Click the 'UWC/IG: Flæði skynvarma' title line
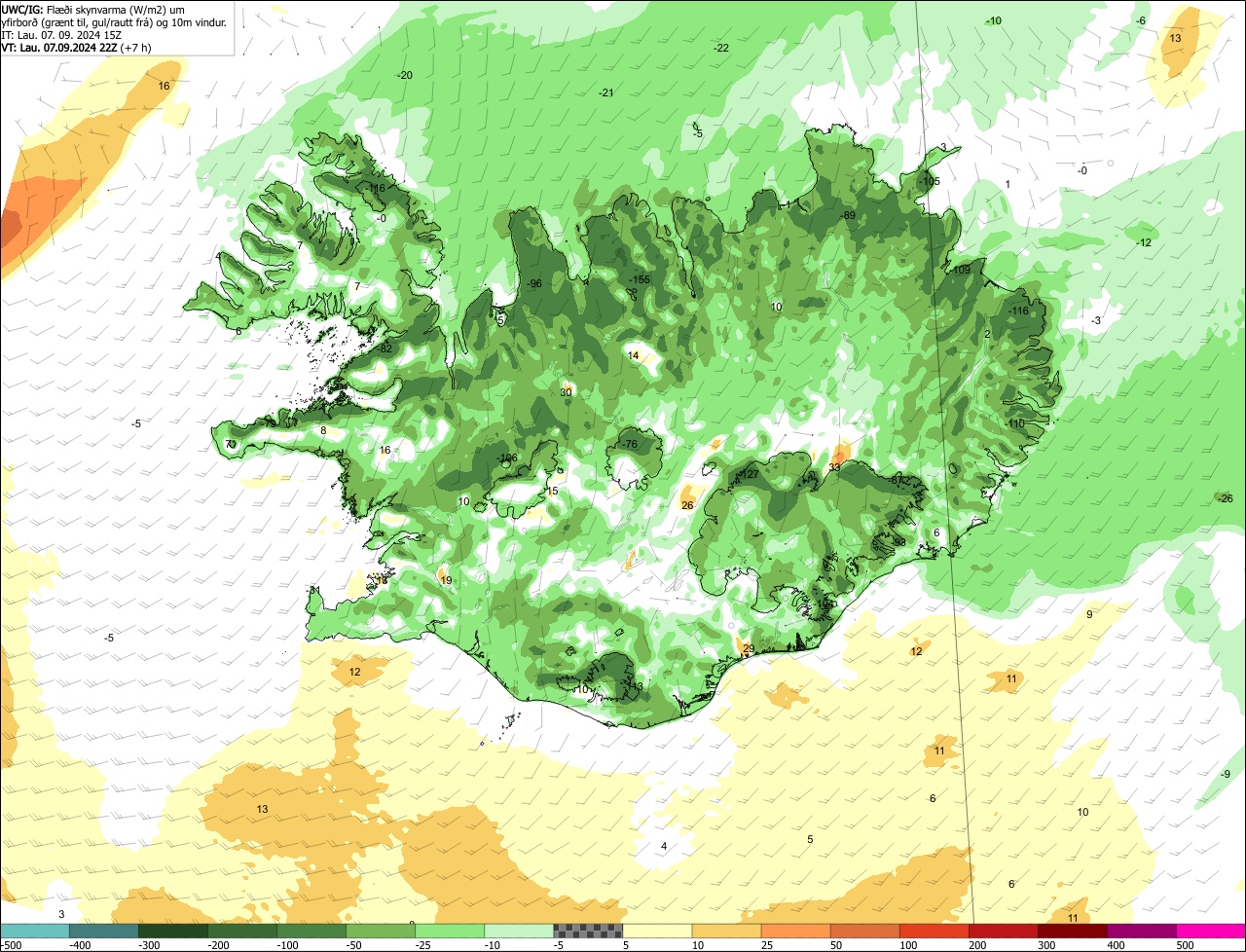This screenshot has height=952, width=1246. 92,9
